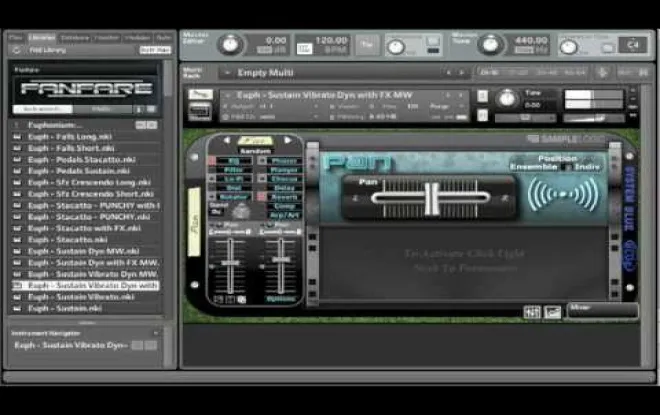
Task: Go up from the Euphonium folder arrow
Action: point(16,125)
